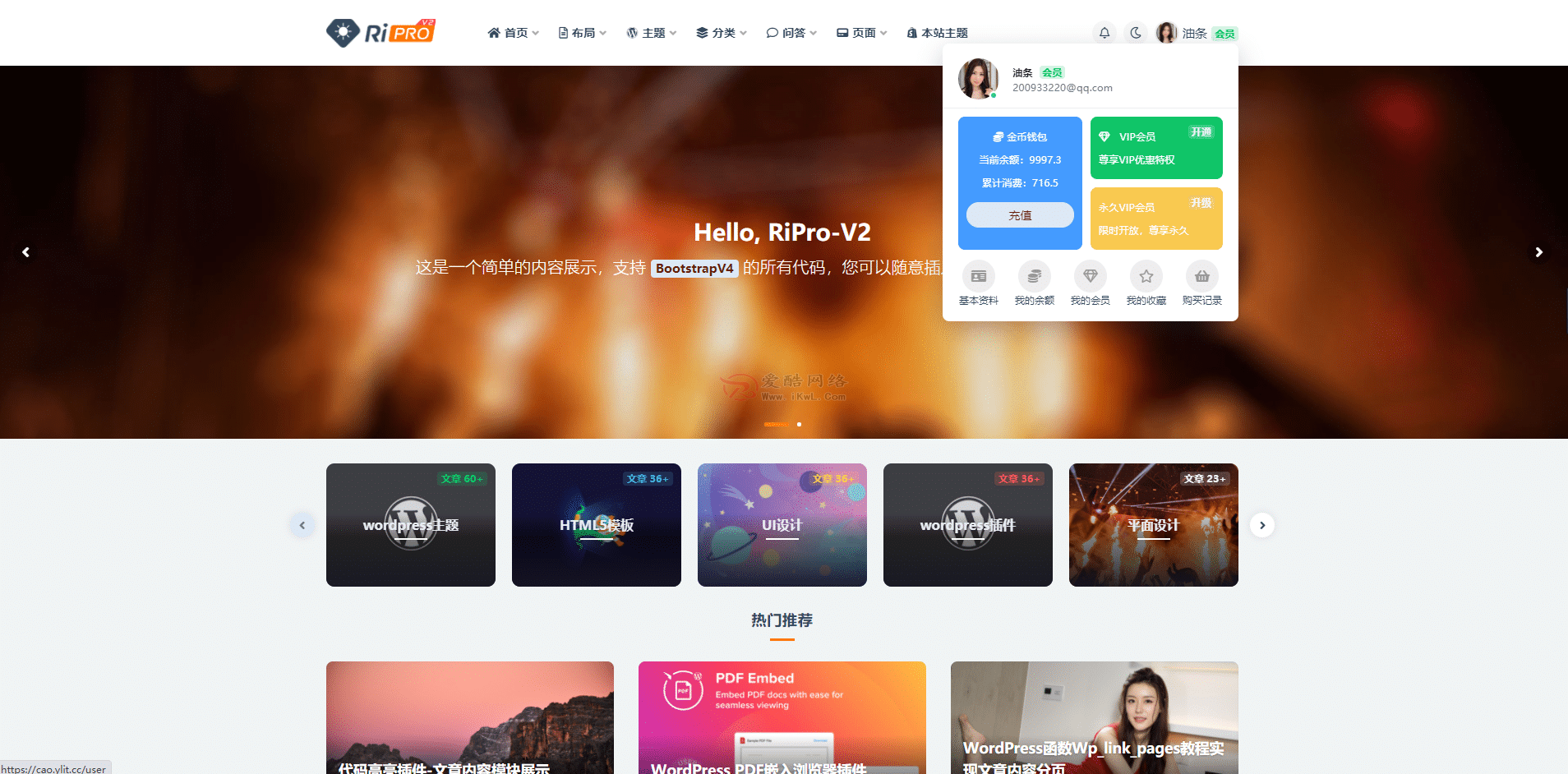Select 首页 in the navigation bar
The width and height of the screenshot is (1568, 774).
coord(513,33)
